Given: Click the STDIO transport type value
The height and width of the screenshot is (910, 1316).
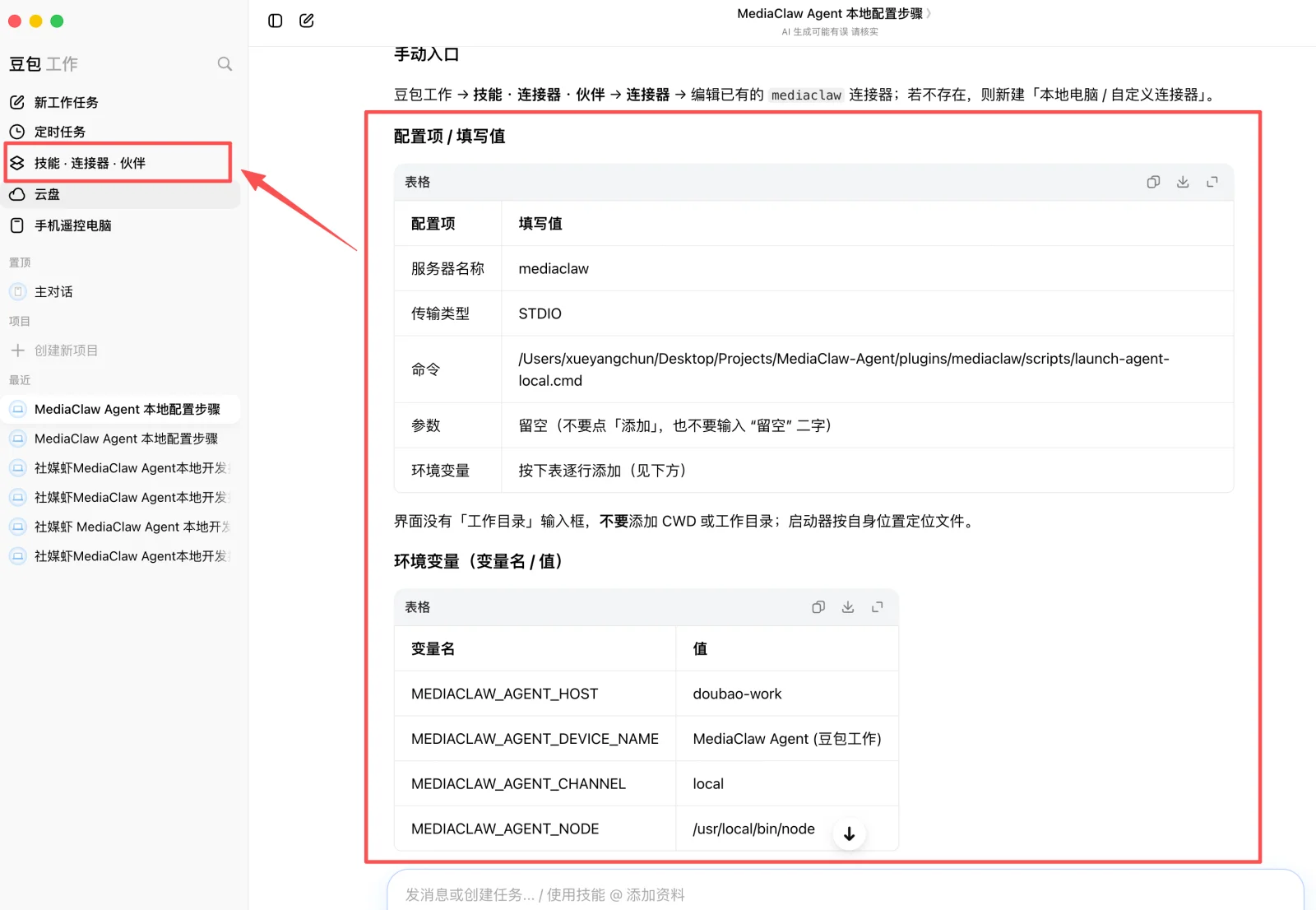Looking at the screenshot, I should point(540,313).
